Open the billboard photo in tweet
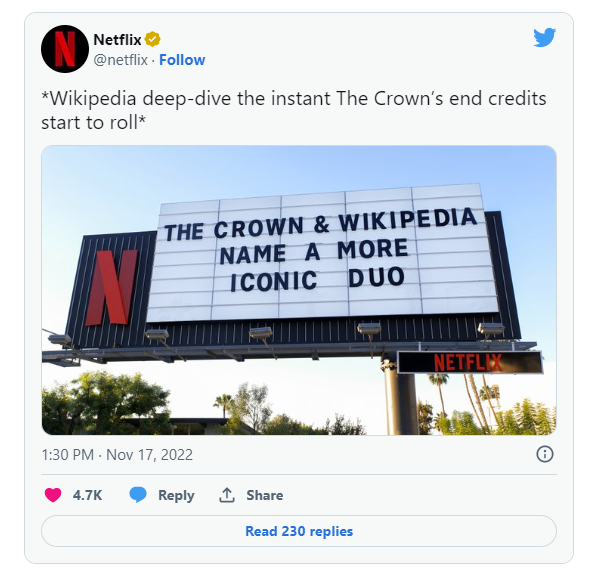594x575 pixels. pyautogui.click(x=299, y=290)
